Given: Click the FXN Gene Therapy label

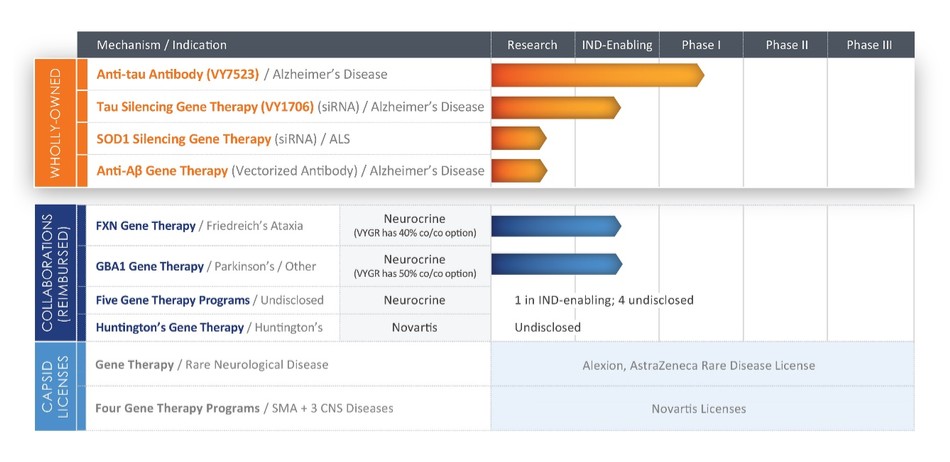Looking at the screenshot, I should 146,226.
